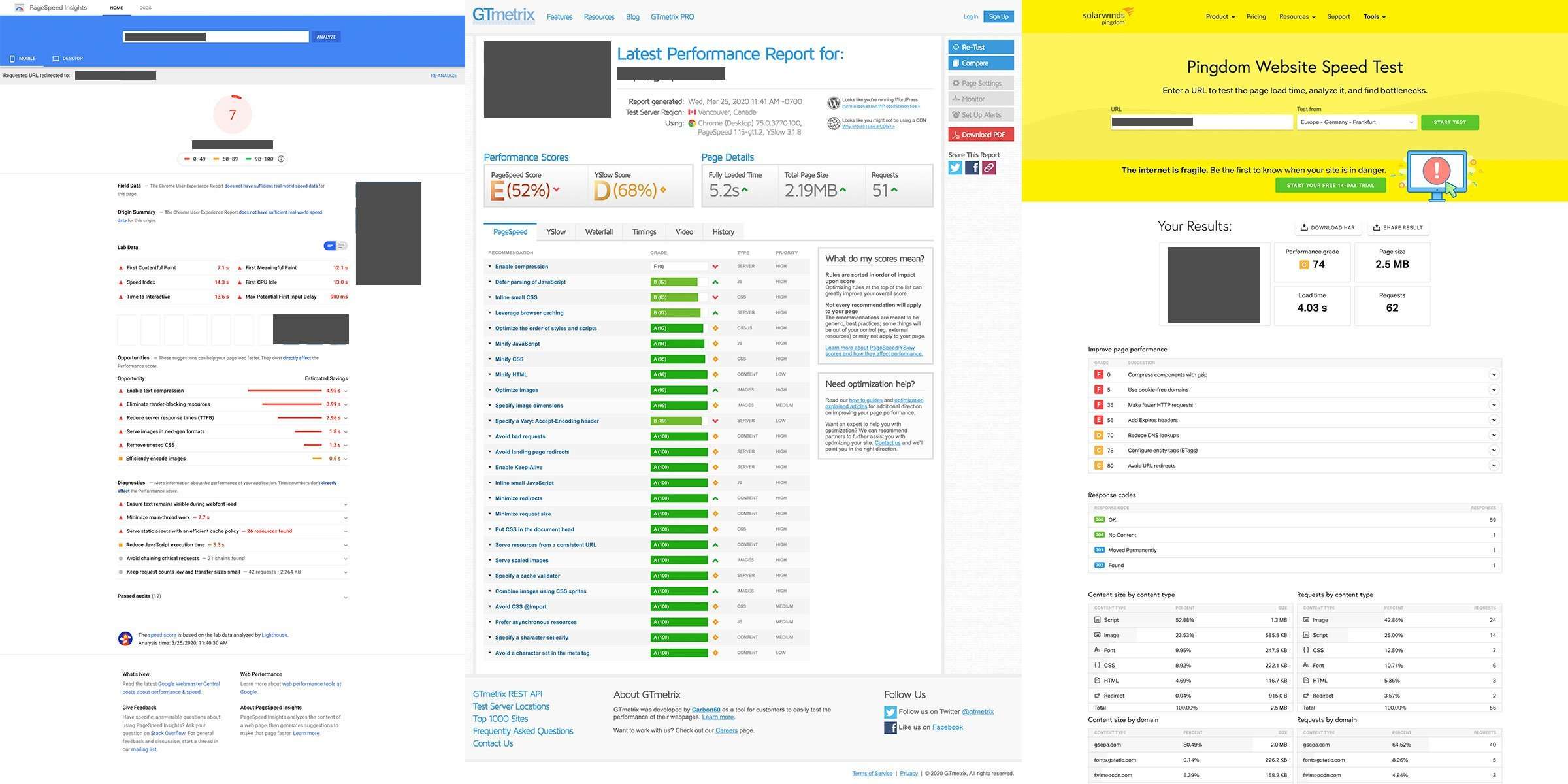
Task: Click the START TEST button in Pingdom
Action: (x=1450, y=122)
